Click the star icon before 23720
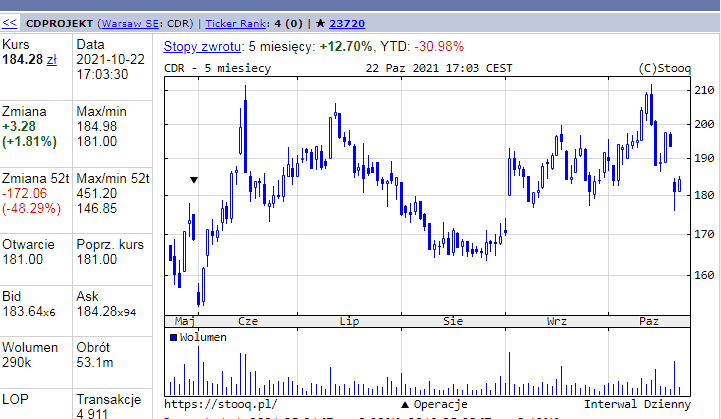This screenshot has height=419, width=721. (319, 21)
